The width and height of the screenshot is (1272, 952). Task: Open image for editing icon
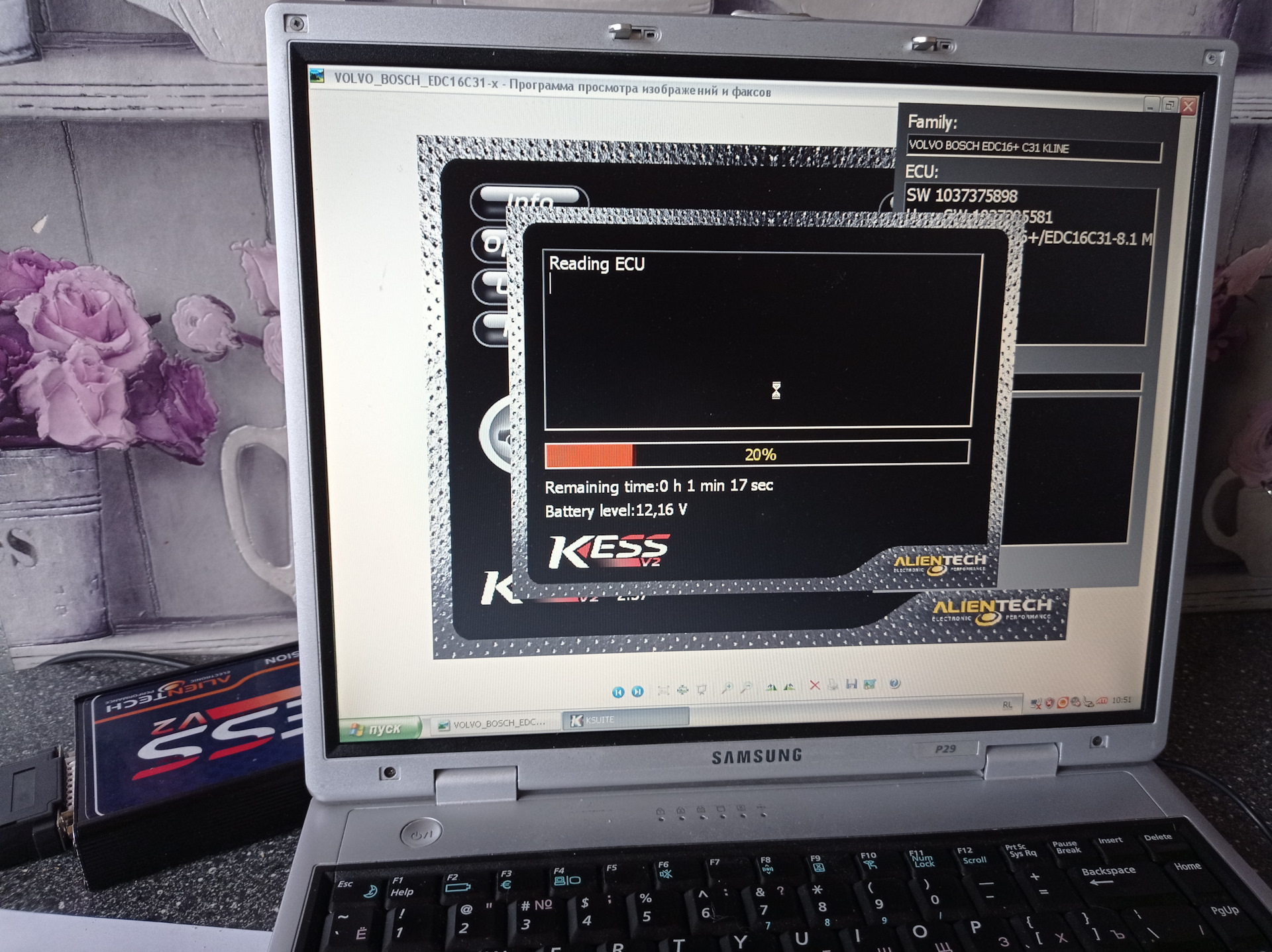870,684
